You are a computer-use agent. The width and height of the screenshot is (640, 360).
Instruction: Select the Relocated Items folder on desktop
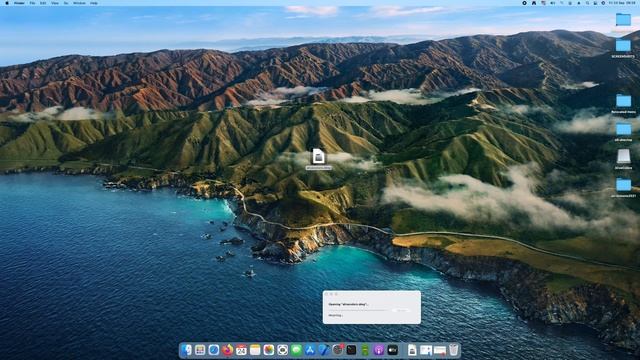[x=623, y=101]
